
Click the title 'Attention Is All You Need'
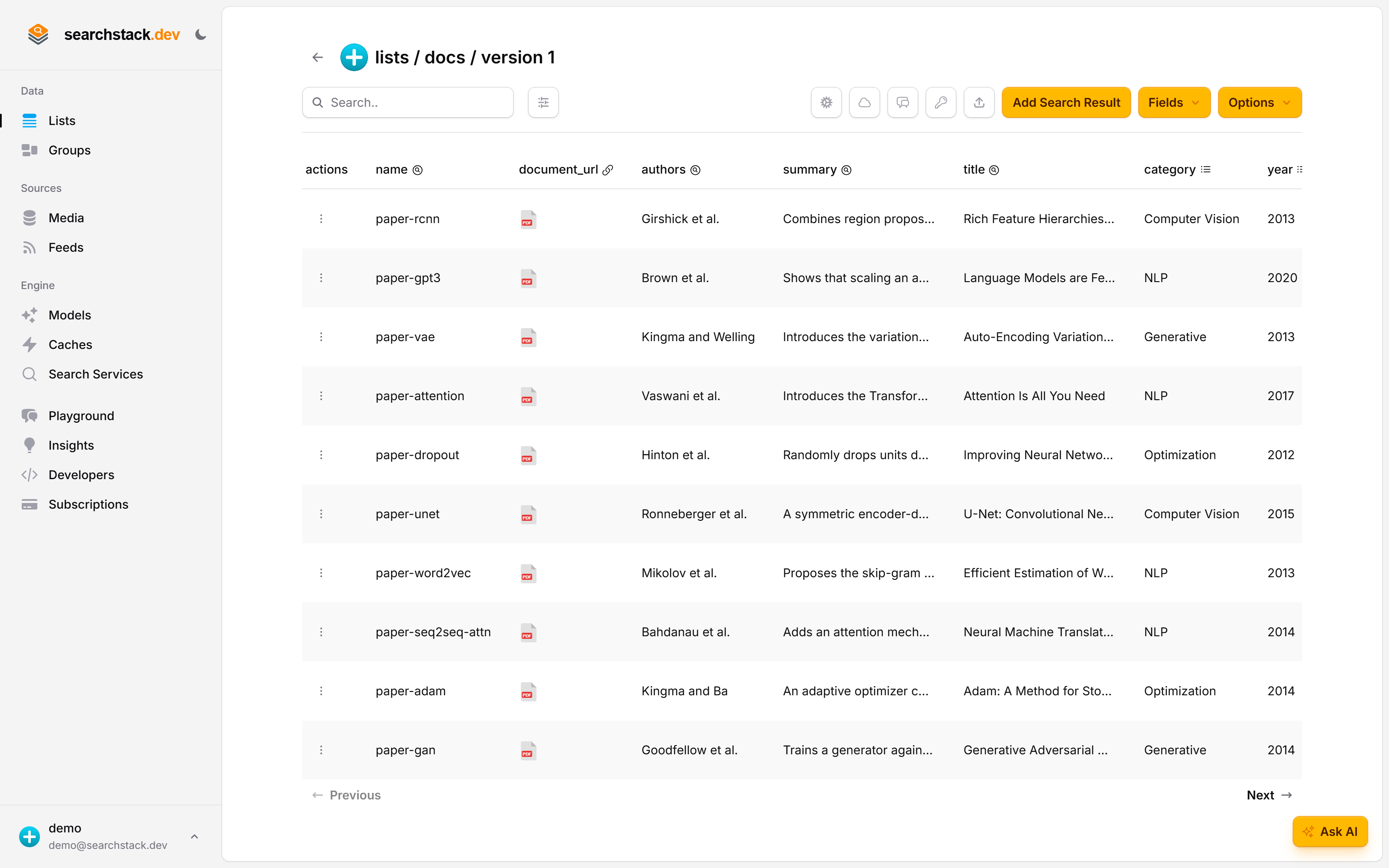coord(1034,396)
